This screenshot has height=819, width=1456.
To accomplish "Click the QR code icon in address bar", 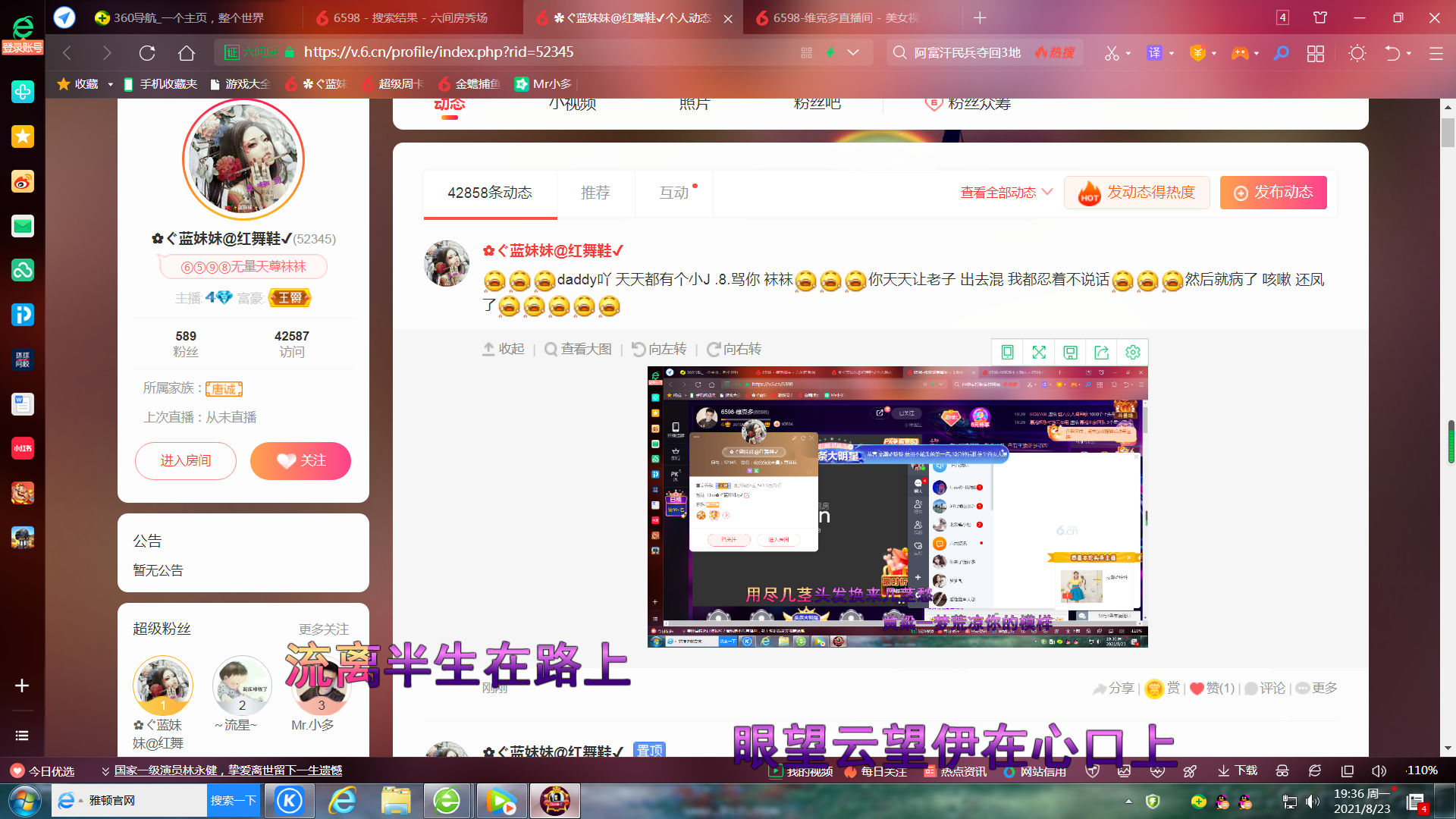I will coord(806,53).
